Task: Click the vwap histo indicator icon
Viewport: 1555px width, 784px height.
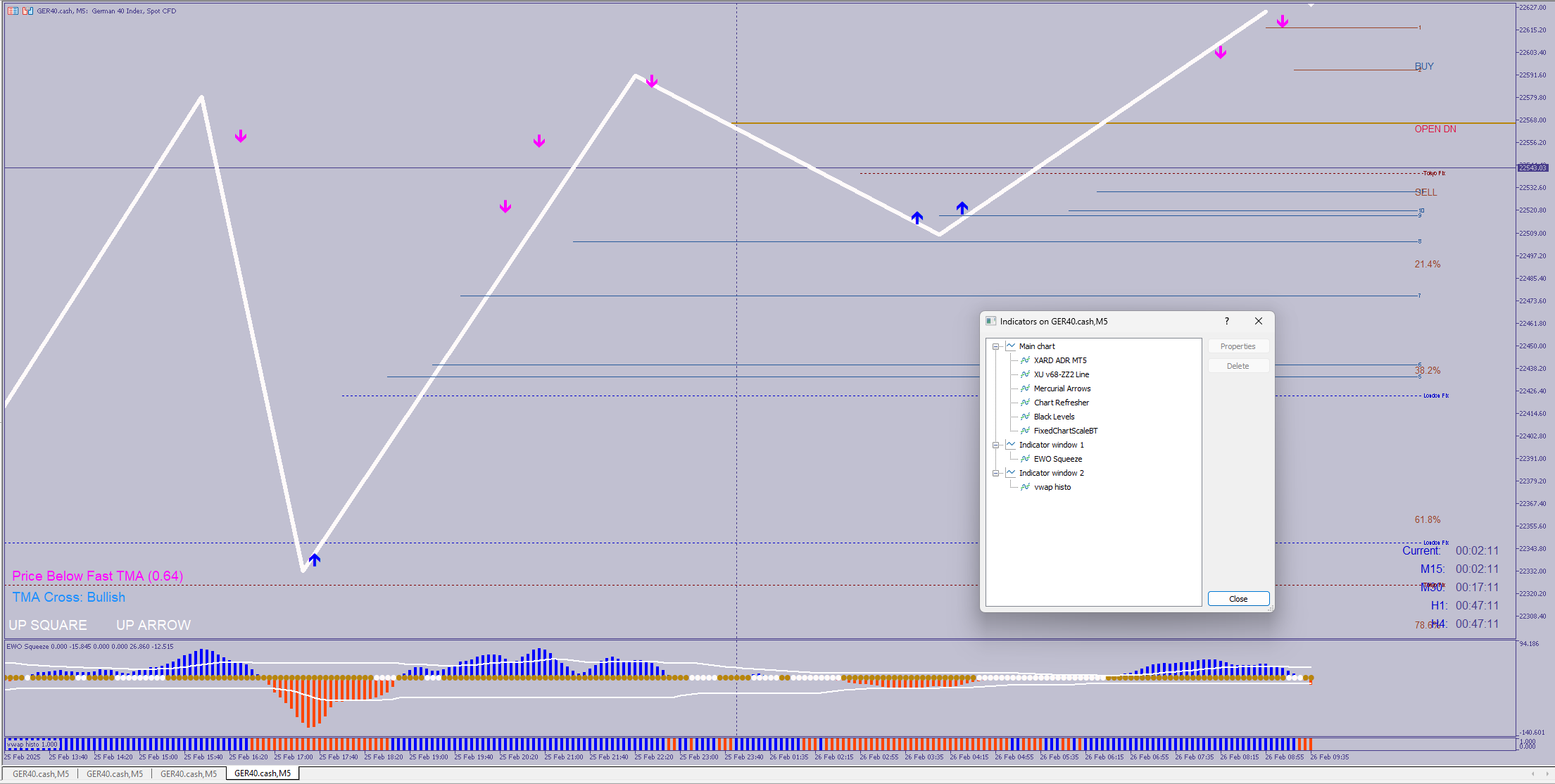Action: click(1025, 487)
